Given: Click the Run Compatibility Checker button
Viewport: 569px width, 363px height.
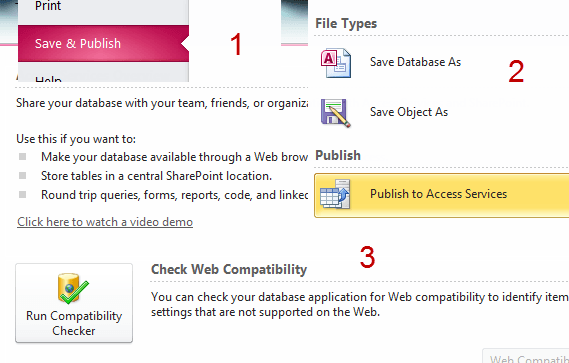Looking at the screenshot, I should (x=74, y=303).
